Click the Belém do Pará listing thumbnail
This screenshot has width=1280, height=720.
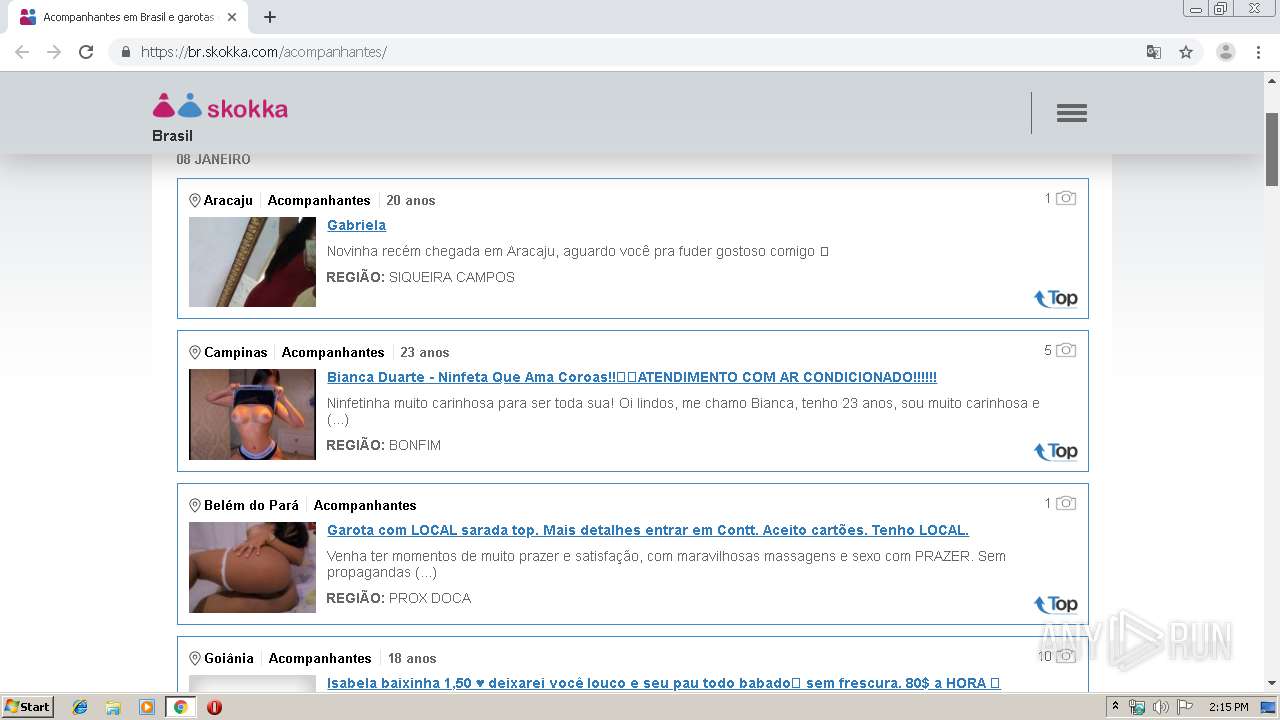(252, 567)
